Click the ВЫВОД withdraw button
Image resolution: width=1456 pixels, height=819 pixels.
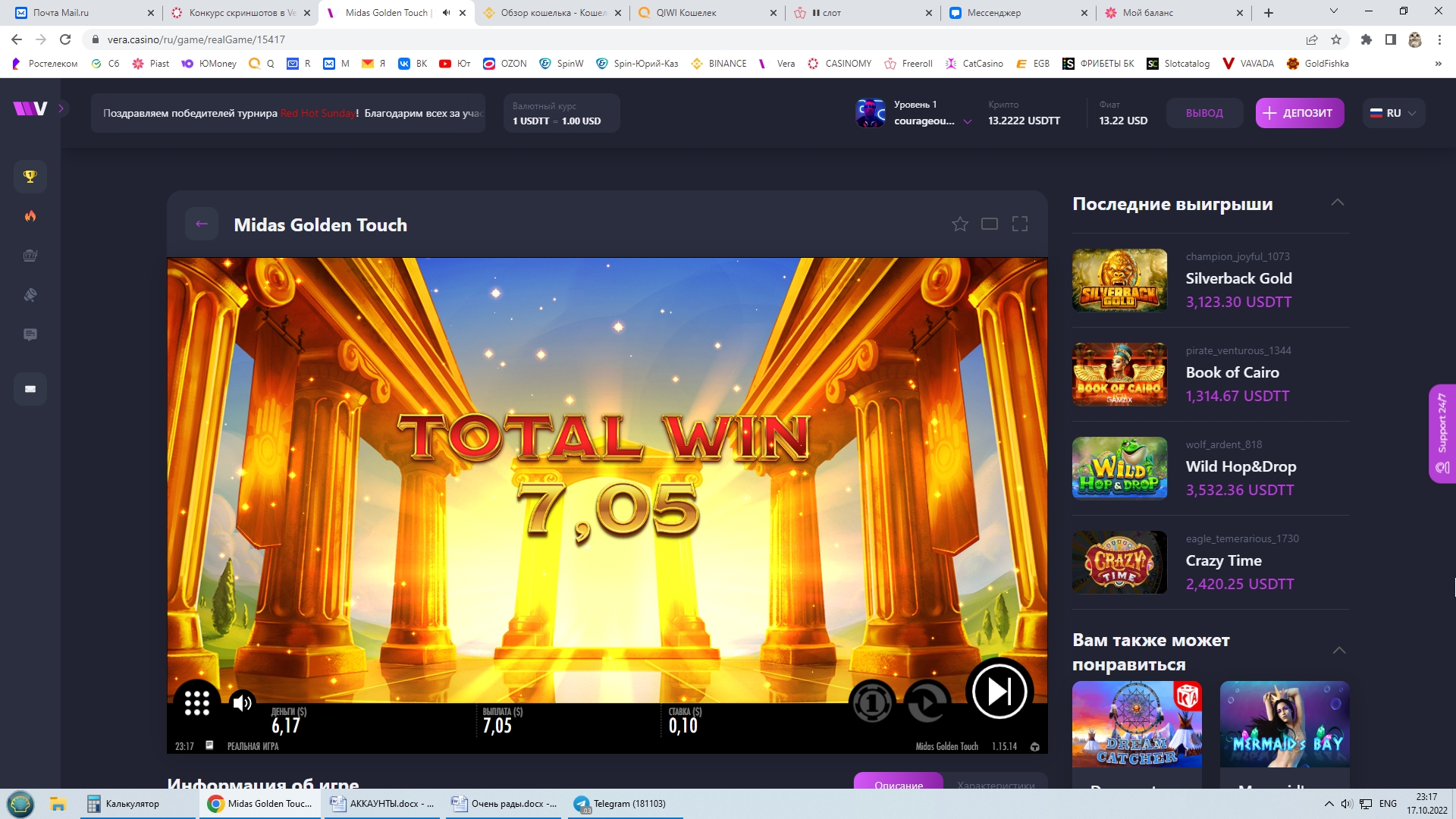point(1204,113)
